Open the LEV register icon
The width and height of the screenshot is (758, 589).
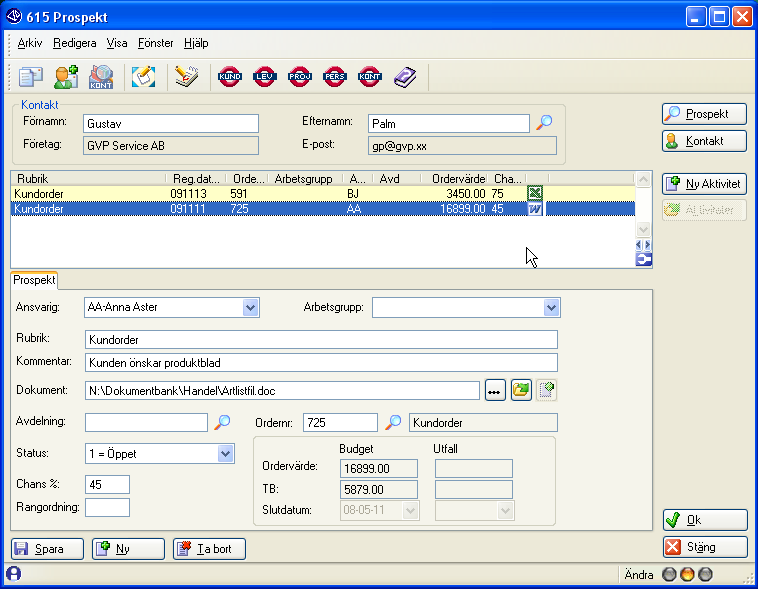coord(264,76)
